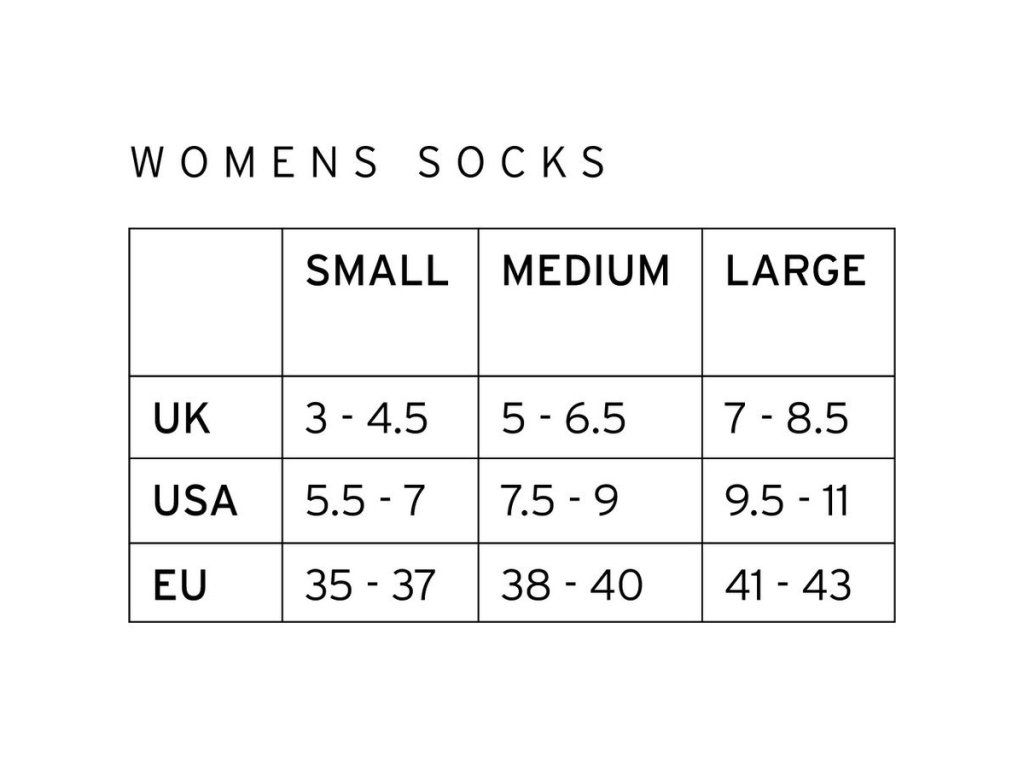Choose the EU large cell 41 - 43
1024x768 pixels.
click(x=788, y=585)
